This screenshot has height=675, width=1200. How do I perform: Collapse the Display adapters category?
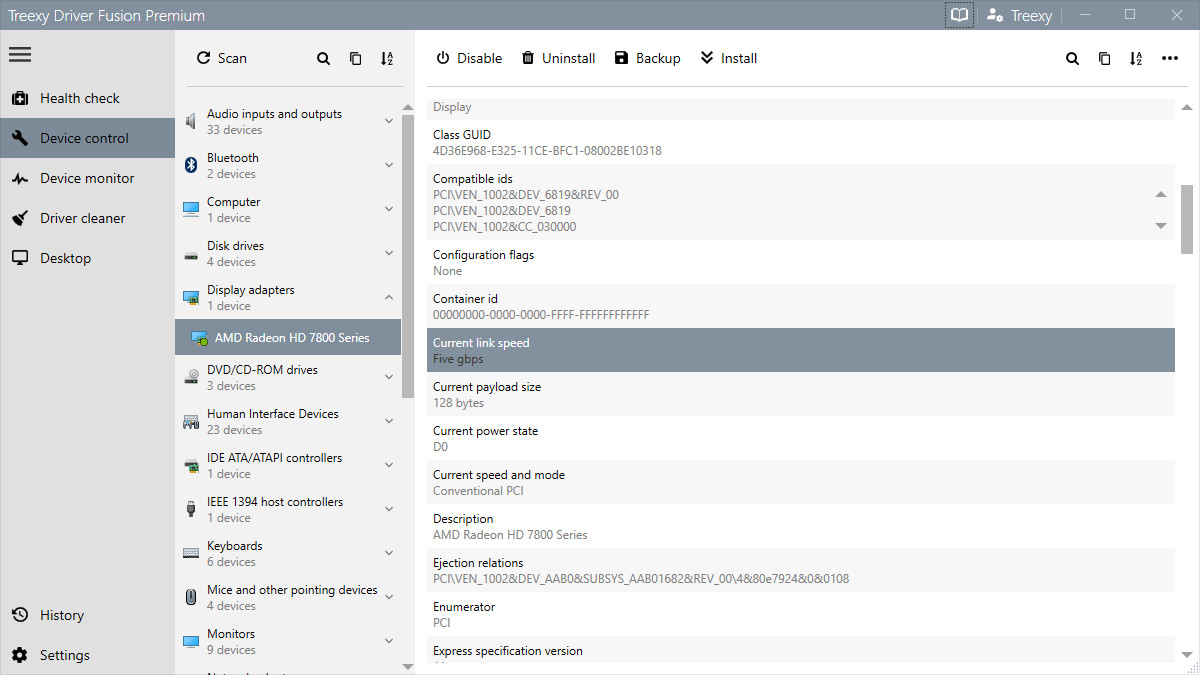388,297
